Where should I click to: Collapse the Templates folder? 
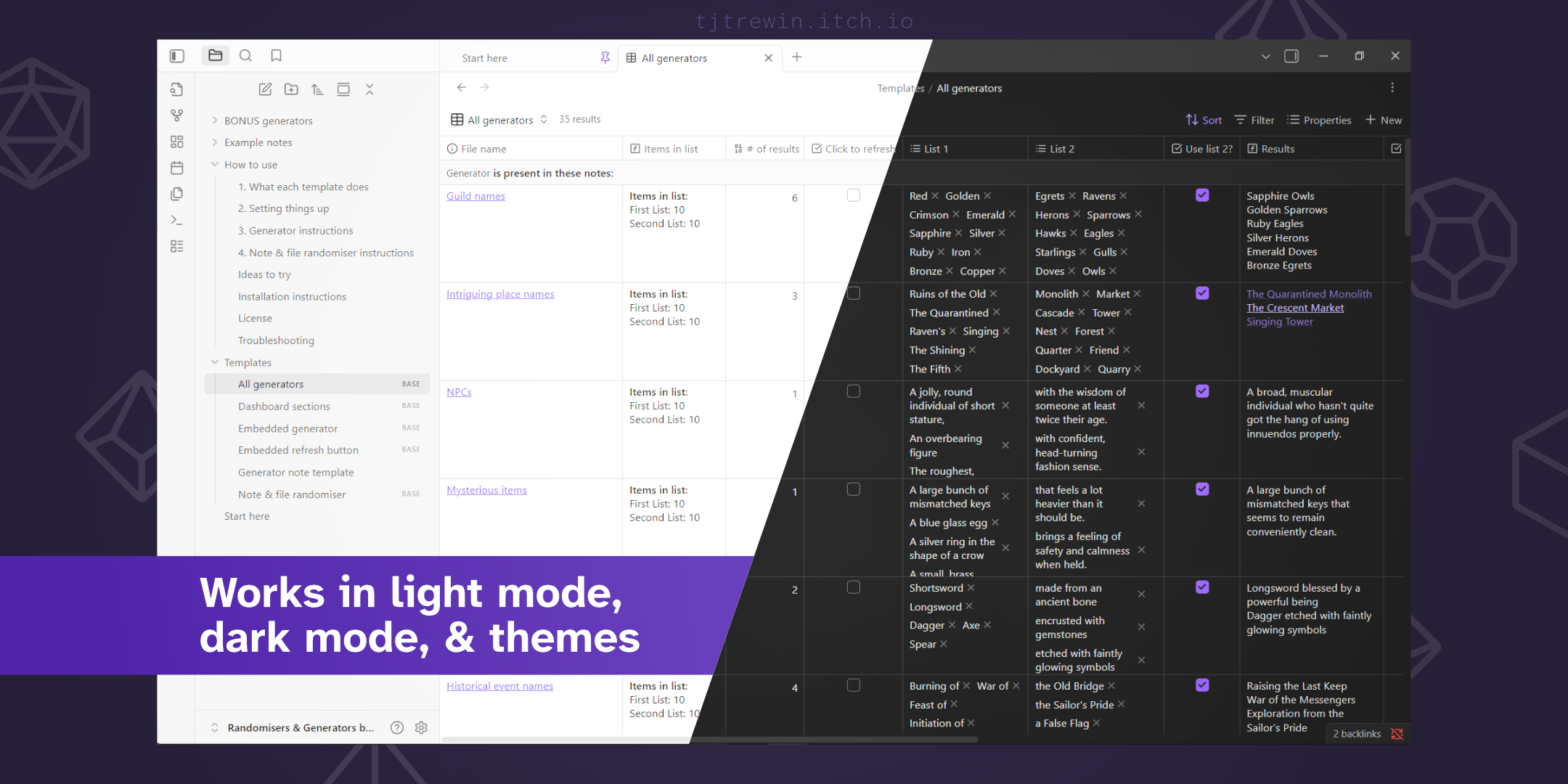[x=215, y=362]
